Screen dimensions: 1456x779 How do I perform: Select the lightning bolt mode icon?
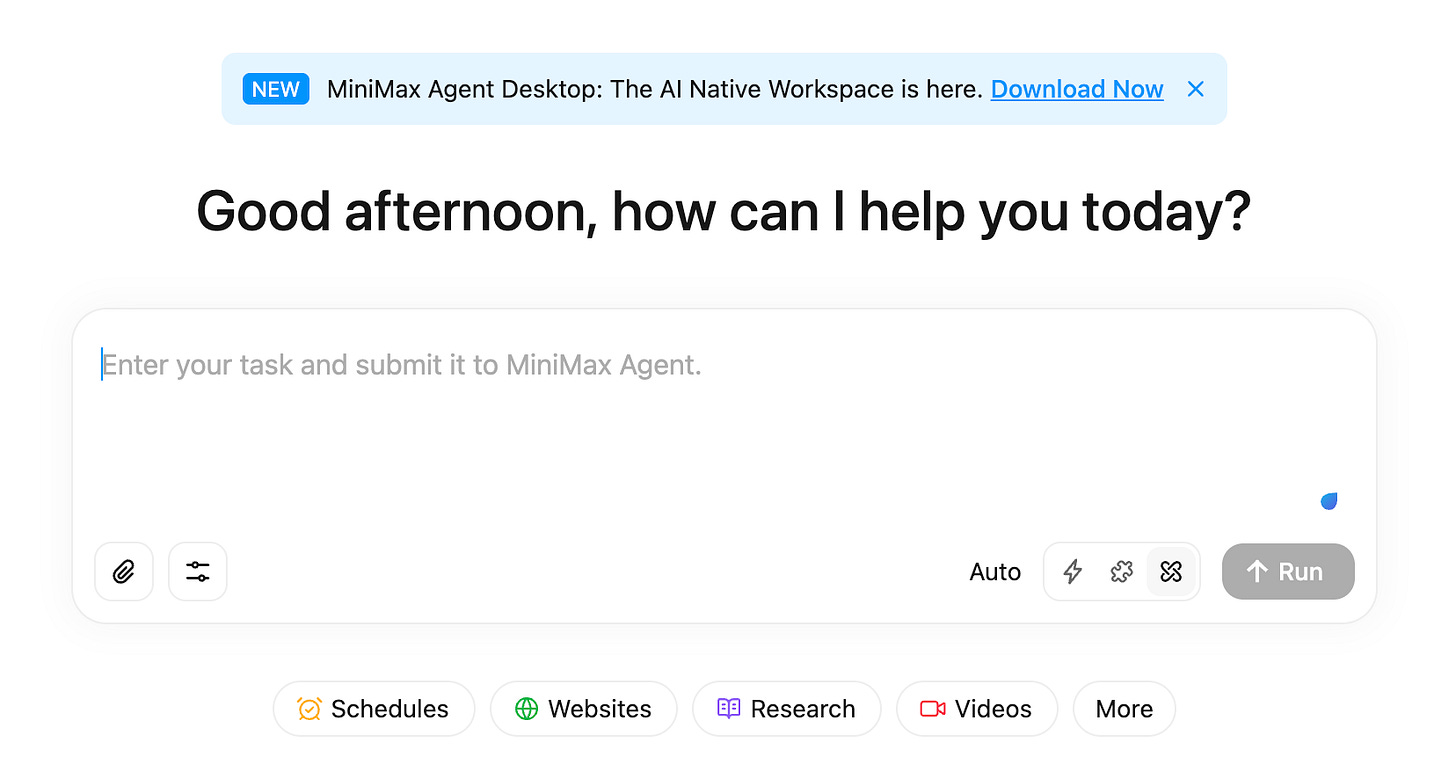click(1072, 572)
